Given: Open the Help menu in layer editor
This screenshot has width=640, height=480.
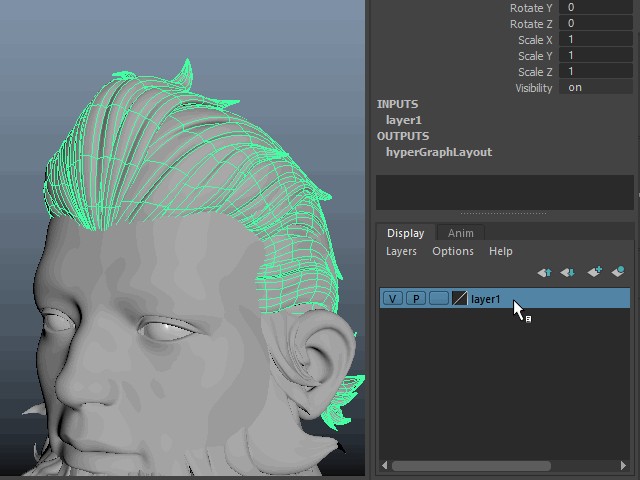Looking at the screenshot, I should tap(501, 252).
